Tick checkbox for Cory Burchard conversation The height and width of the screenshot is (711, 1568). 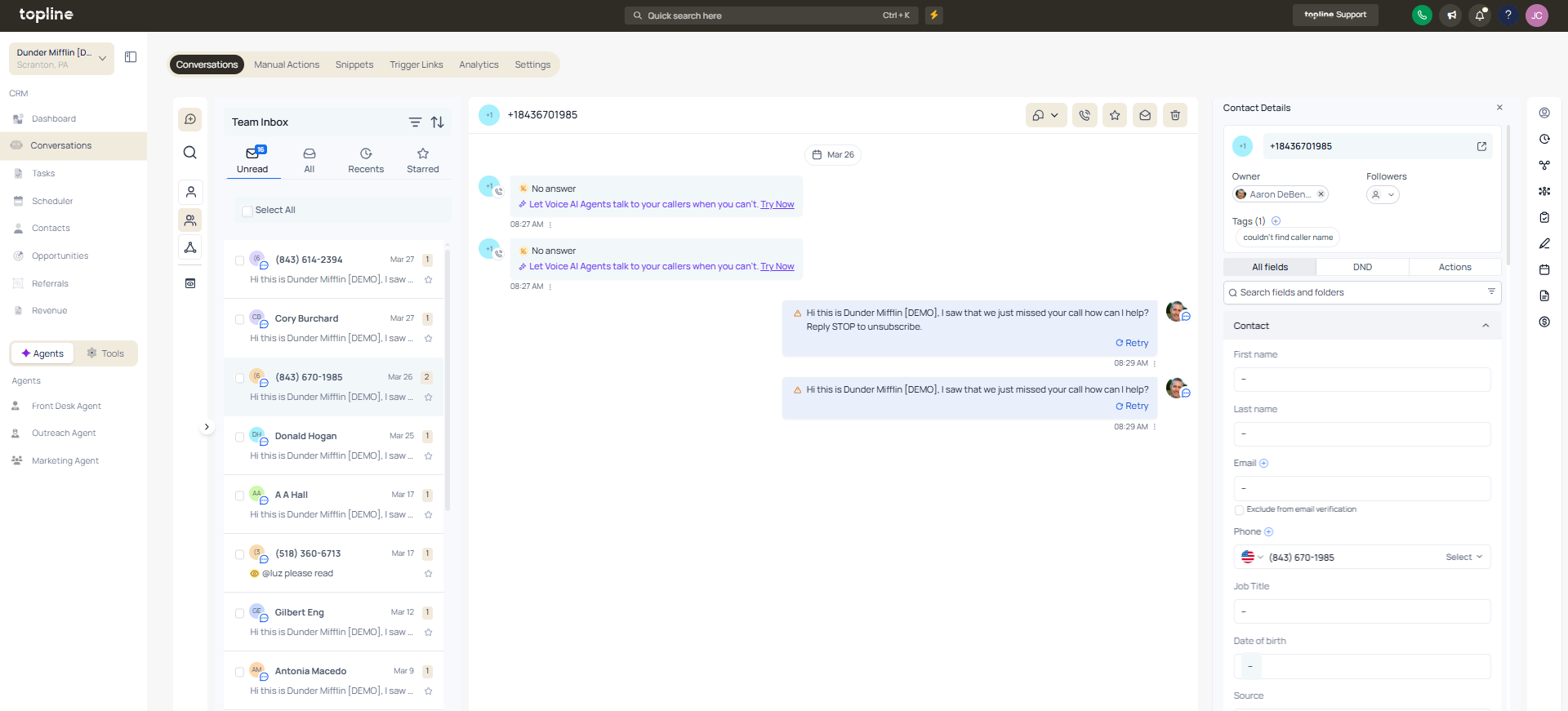pyautogui.click(x=239, y=319)
